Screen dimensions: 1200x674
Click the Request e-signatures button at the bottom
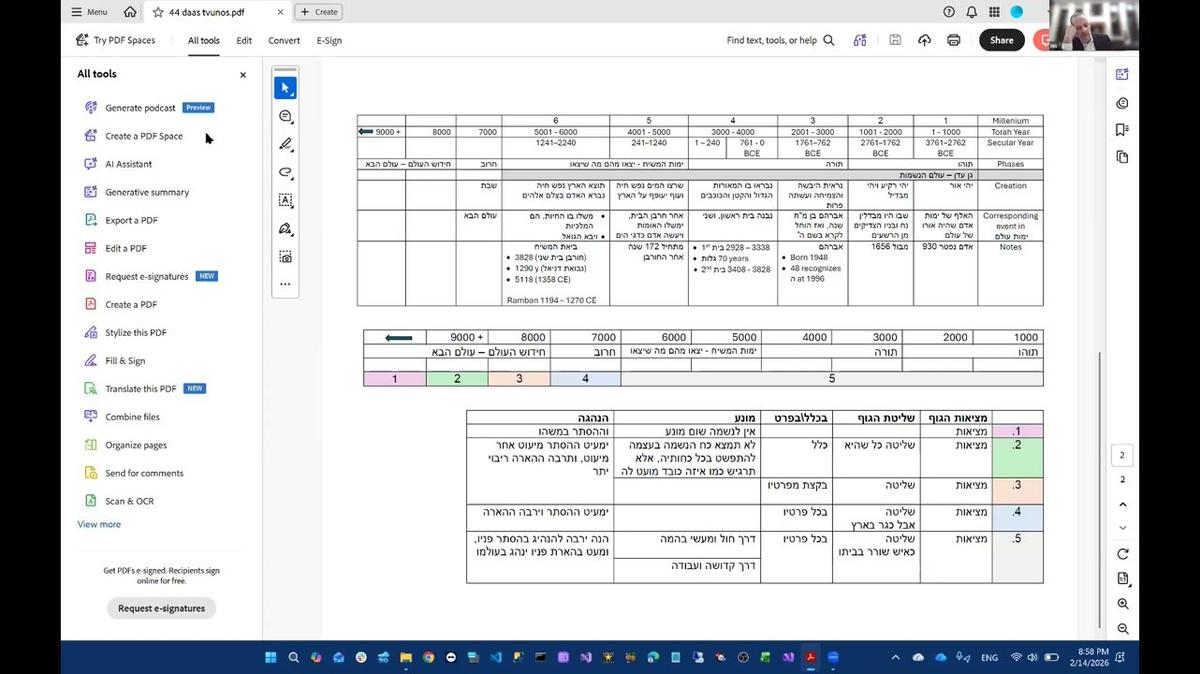pyautogui.click(x=161, y=608)
